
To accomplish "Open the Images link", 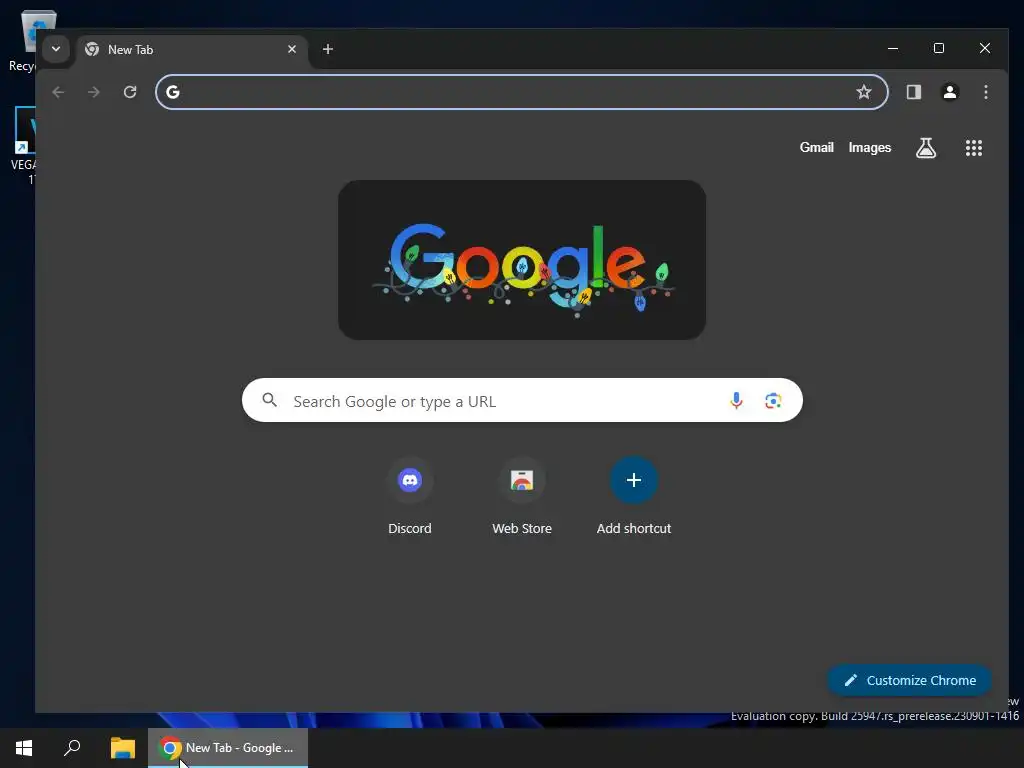I will tap(869, 148).
